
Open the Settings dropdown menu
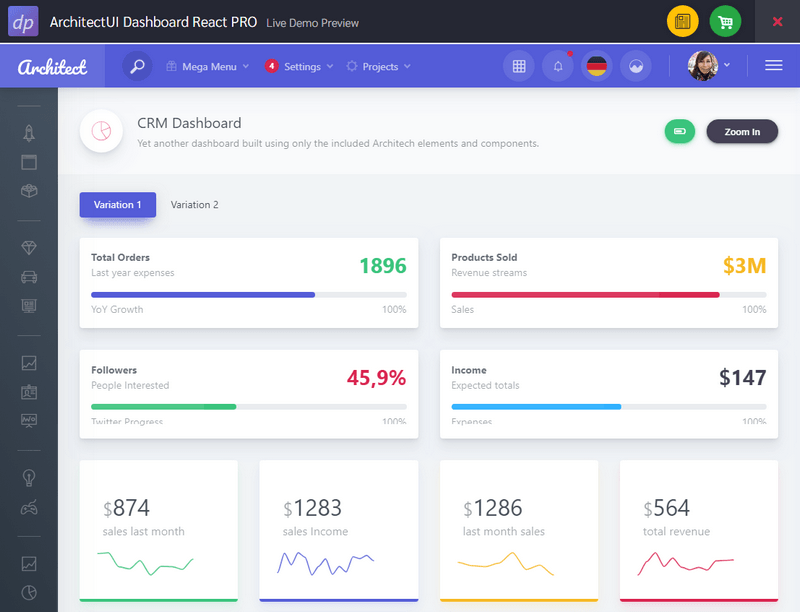click(300, 67)
